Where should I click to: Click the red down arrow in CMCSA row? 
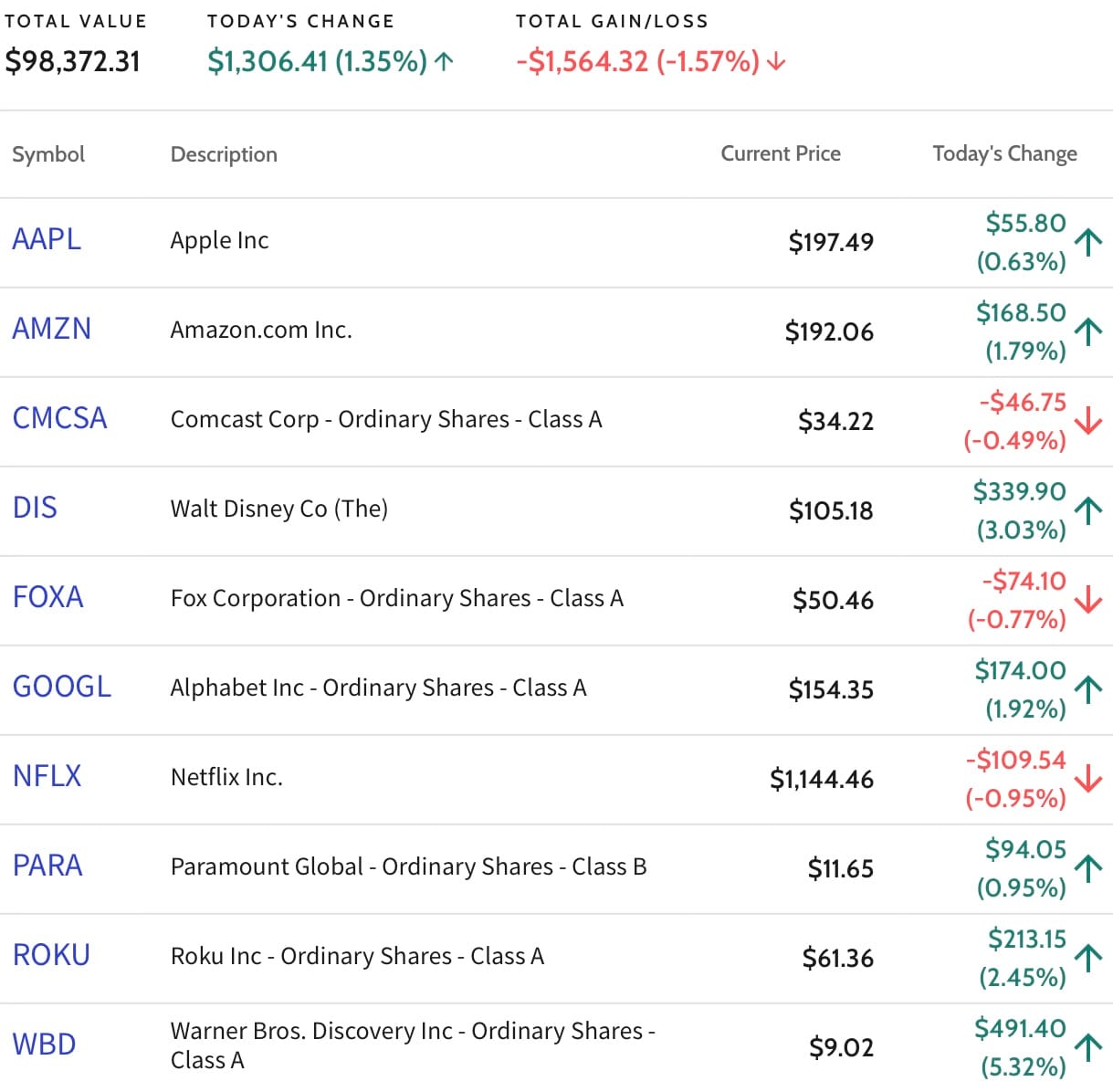coord(1087,421)
